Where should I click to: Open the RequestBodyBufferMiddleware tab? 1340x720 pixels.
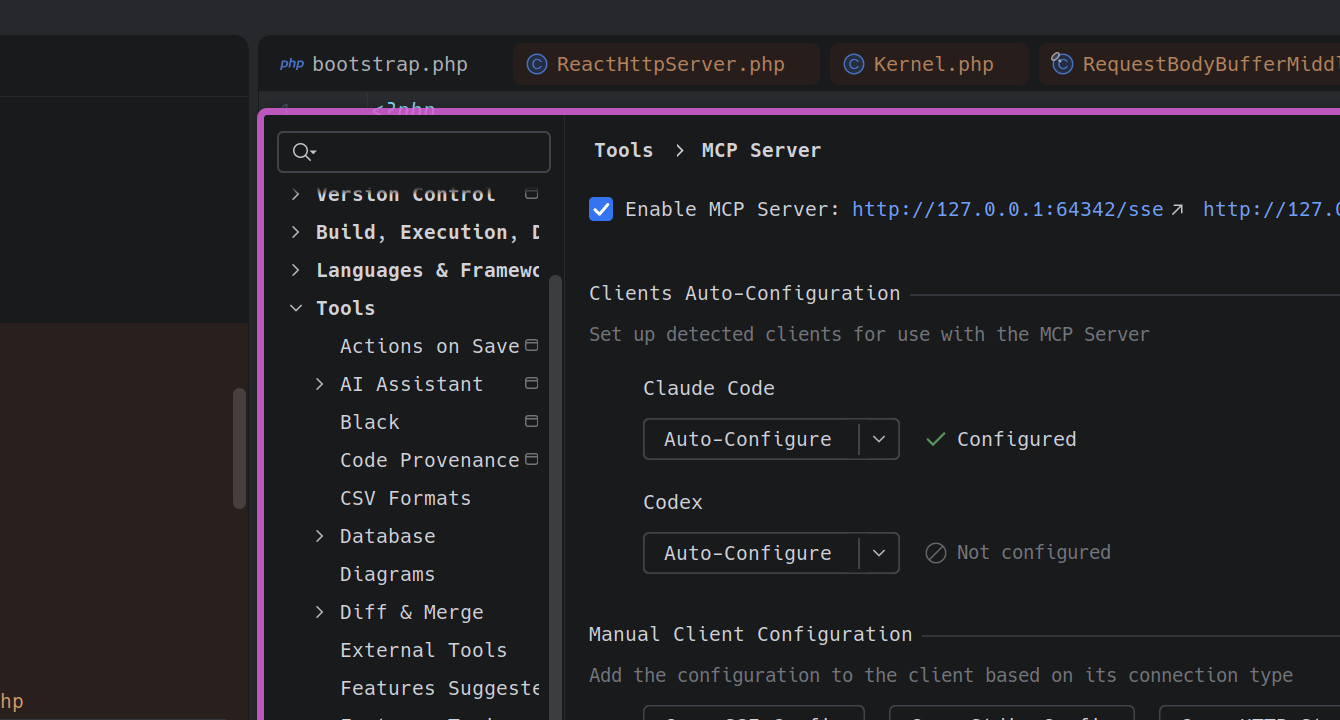point(1190,64)
